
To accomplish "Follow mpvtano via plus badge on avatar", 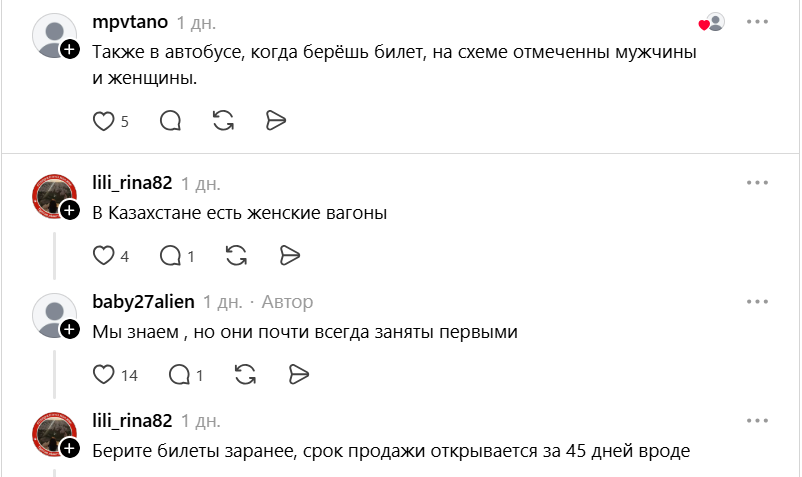I will (70, 50).
